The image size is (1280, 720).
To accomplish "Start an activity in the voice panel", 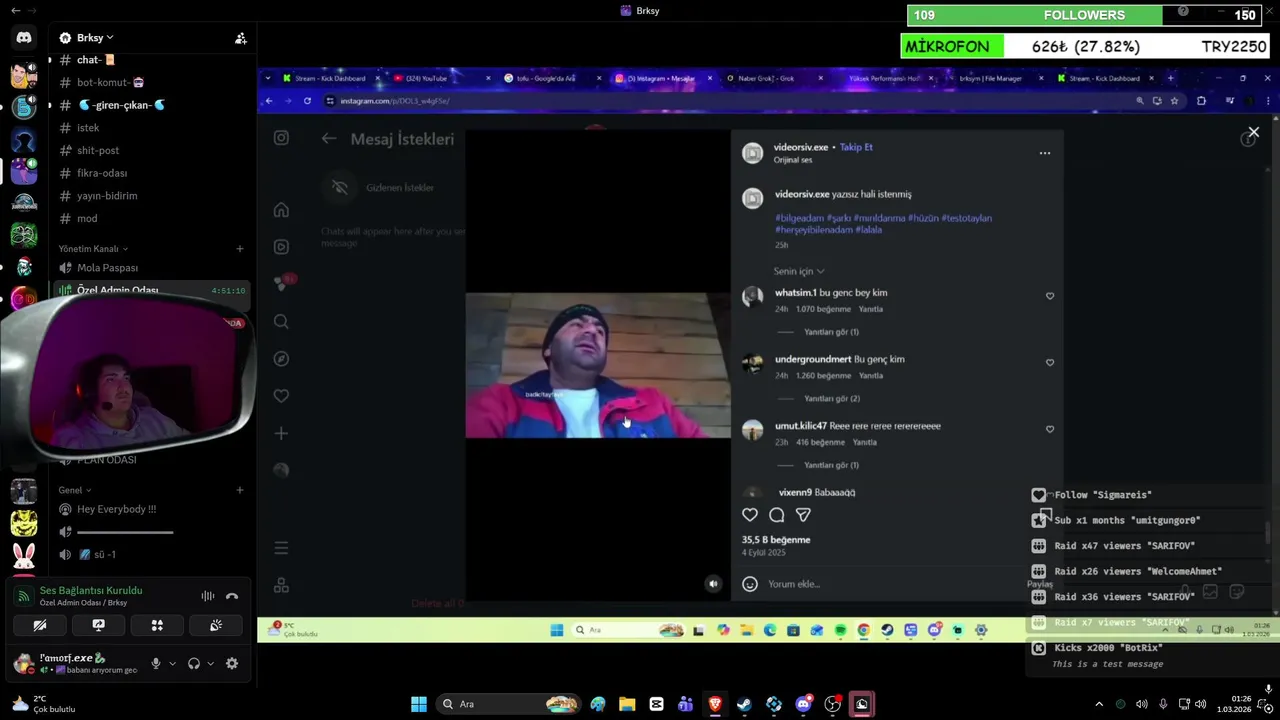I will [157, 625].
